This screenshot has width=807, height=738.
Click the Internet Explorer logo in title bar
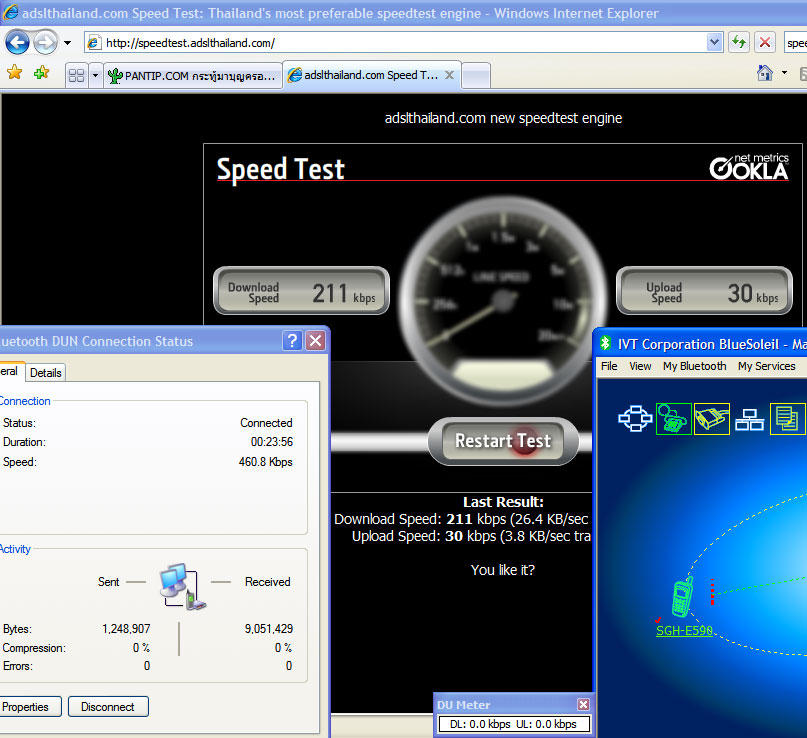coord(10,12)
